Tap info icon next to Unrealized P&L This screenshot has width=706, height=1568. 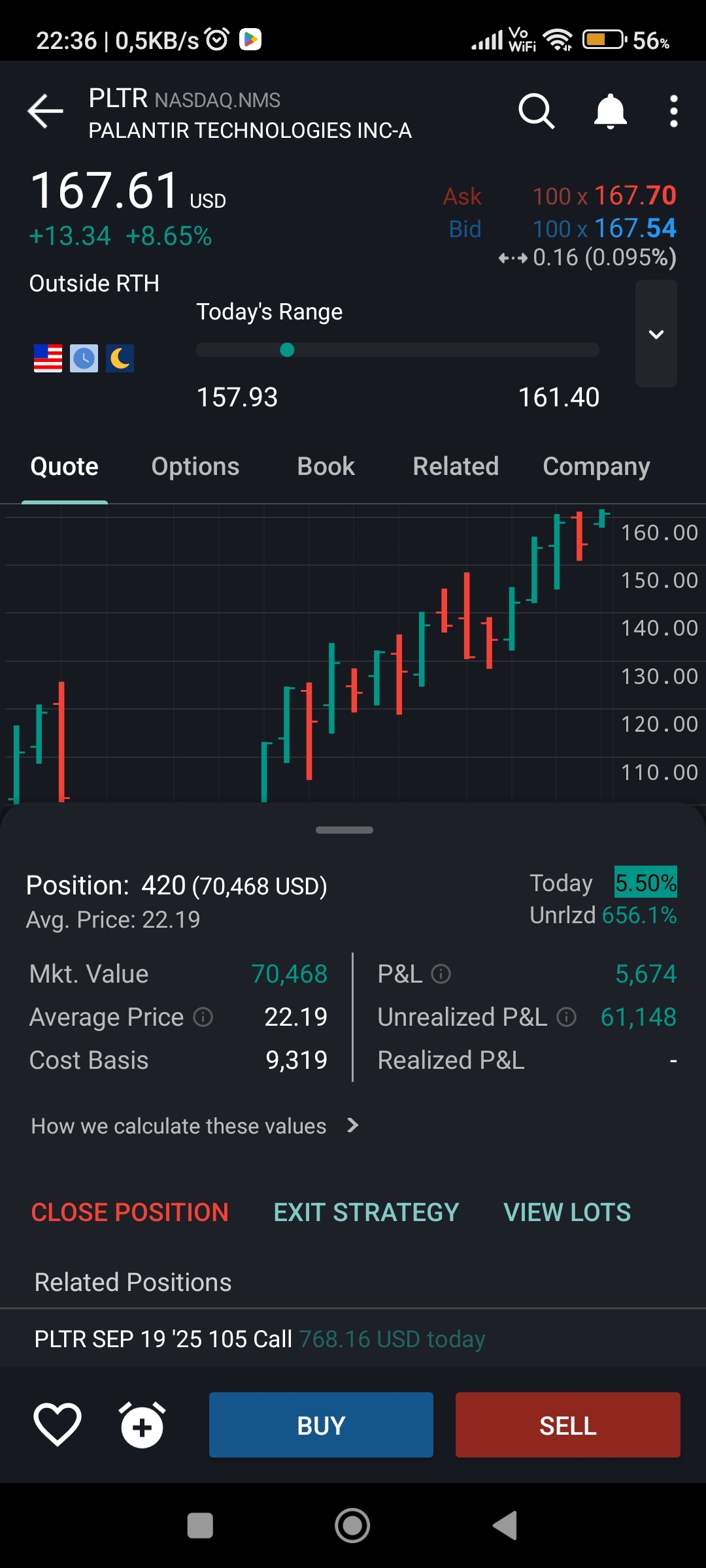pos(566,1017)
